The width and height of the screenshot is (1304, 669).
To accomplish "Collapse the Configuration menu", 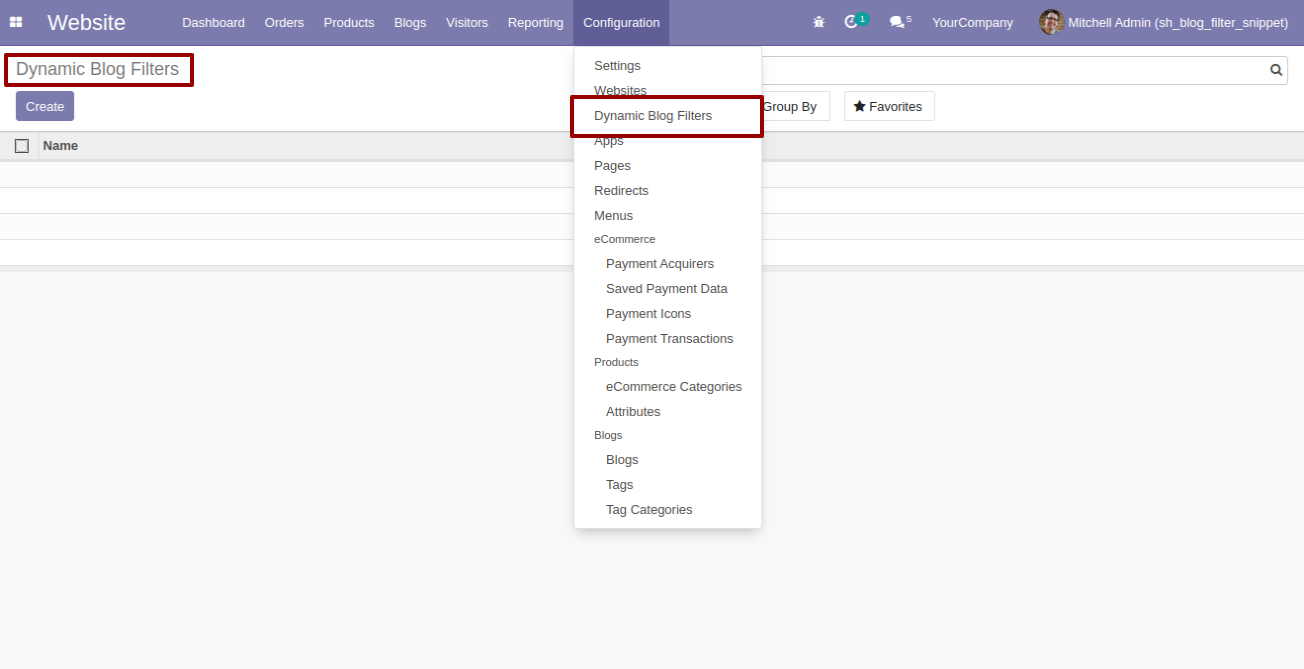I will click(x=621, y=22).
